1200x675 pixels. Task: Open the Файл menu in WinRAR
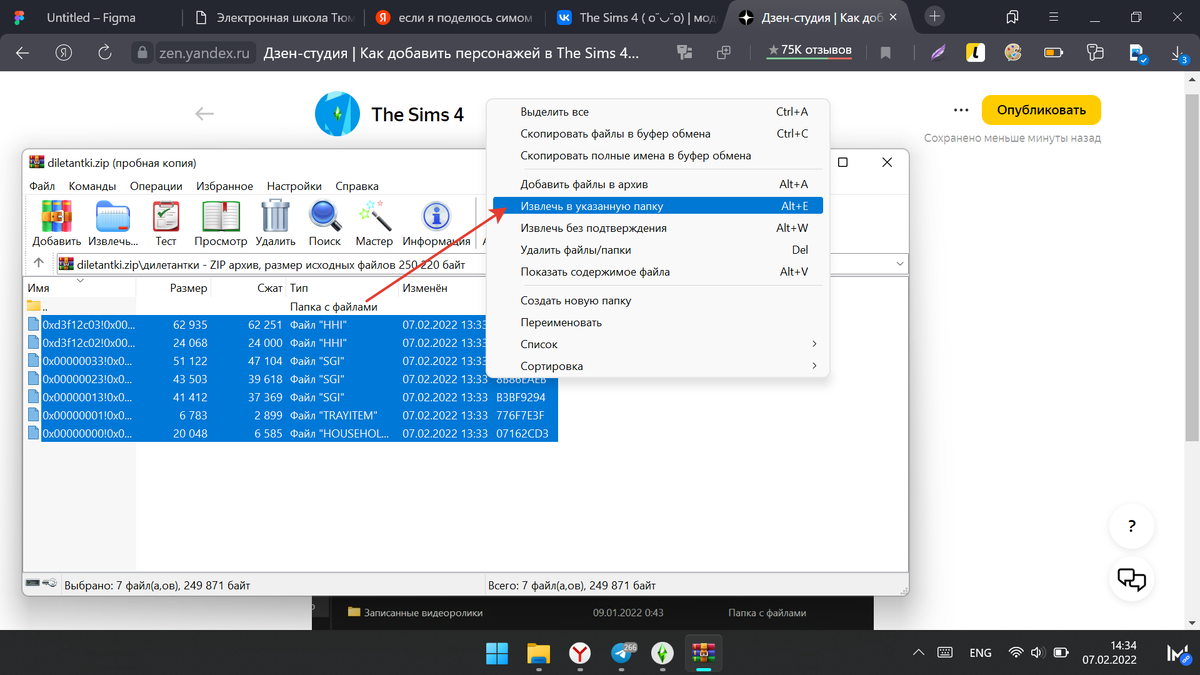click(42, 186)
